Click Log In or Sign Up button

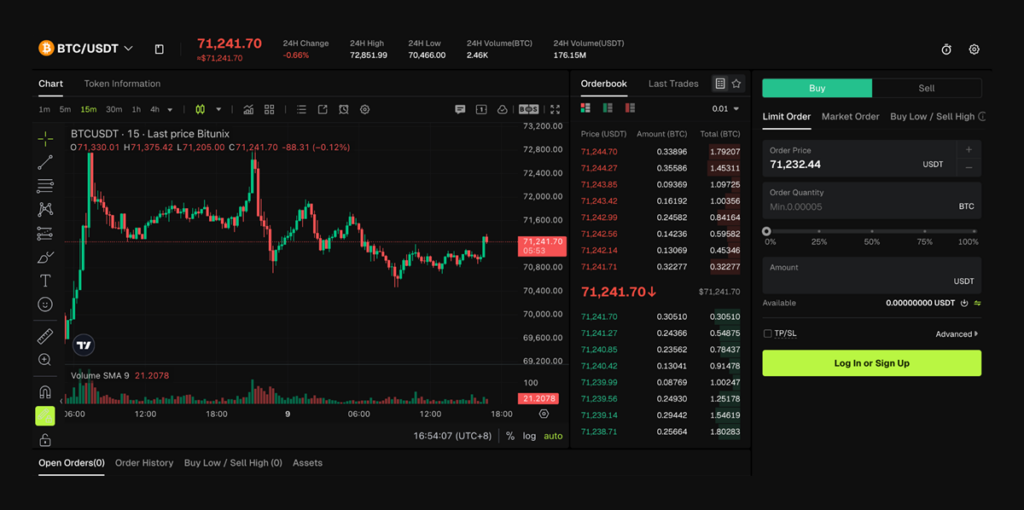click(872, 363)
